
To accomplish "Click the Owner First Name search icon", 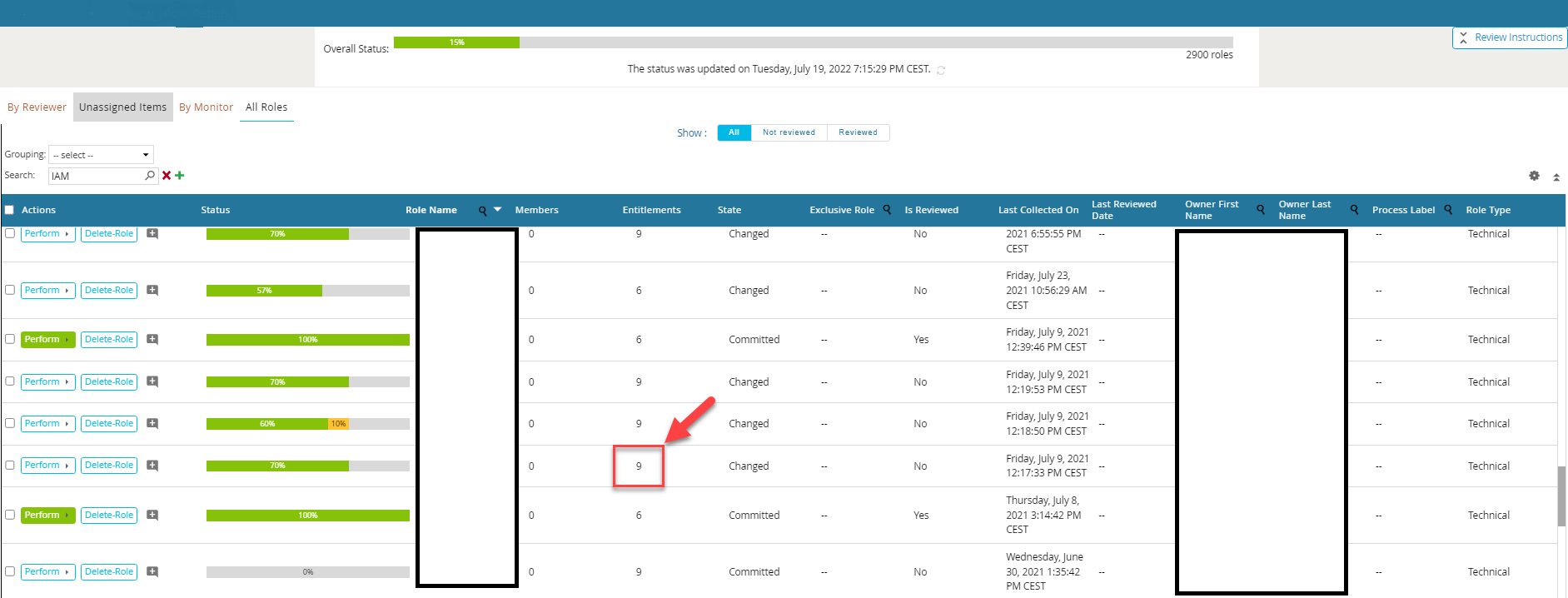I will click(1261, 210).
